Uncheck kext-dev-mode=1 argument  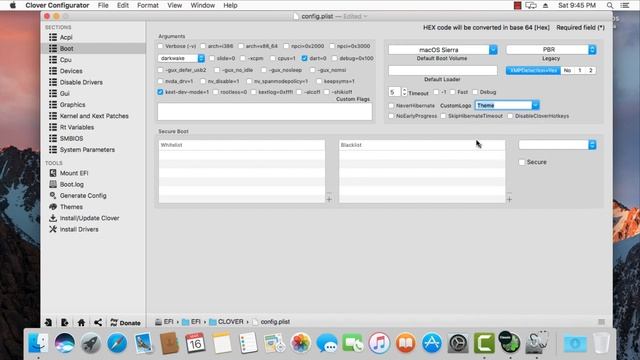(x=160, y=92)
